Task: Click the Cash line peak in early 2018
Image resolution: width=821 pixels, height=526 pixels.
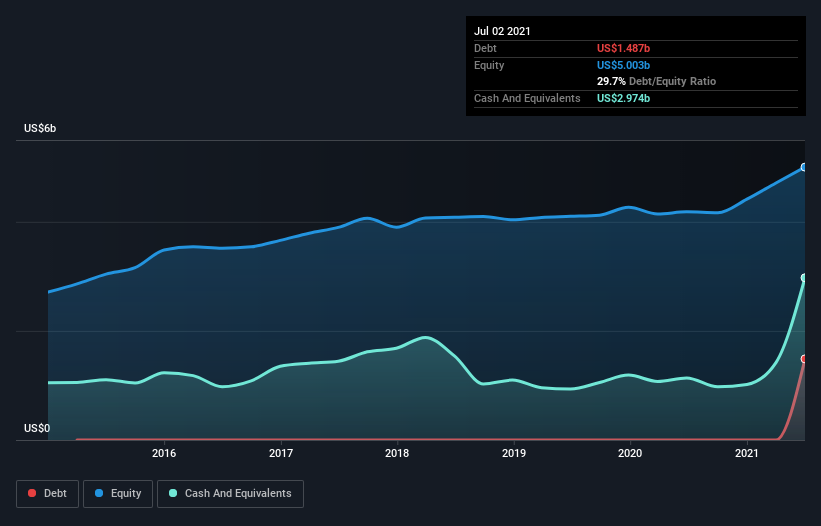Action: (x=425, y=337)
